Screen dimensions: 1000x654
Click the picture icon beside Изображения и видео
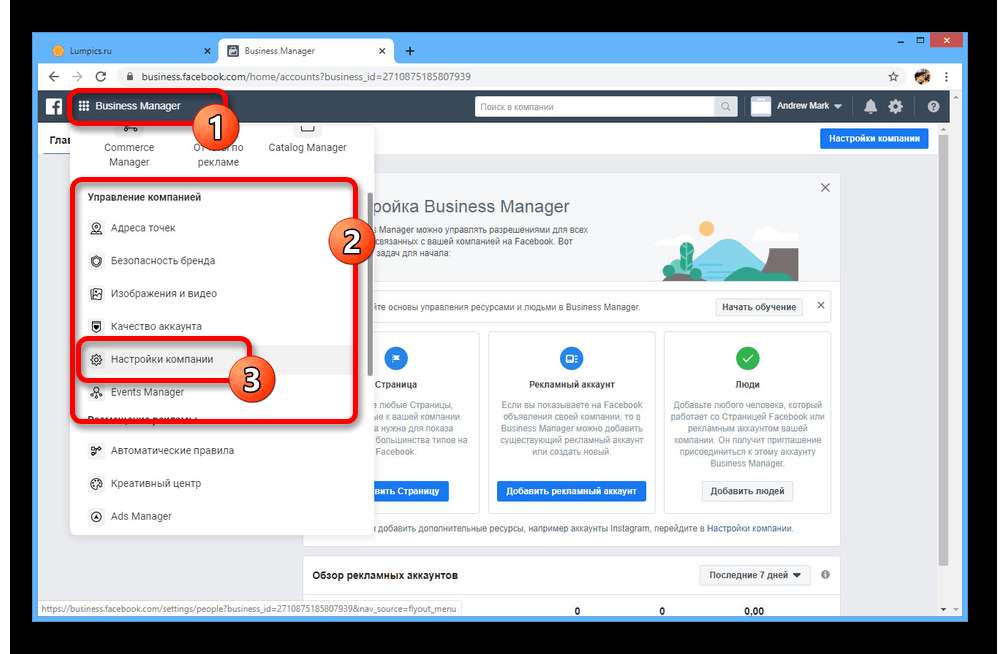[96, 294]
